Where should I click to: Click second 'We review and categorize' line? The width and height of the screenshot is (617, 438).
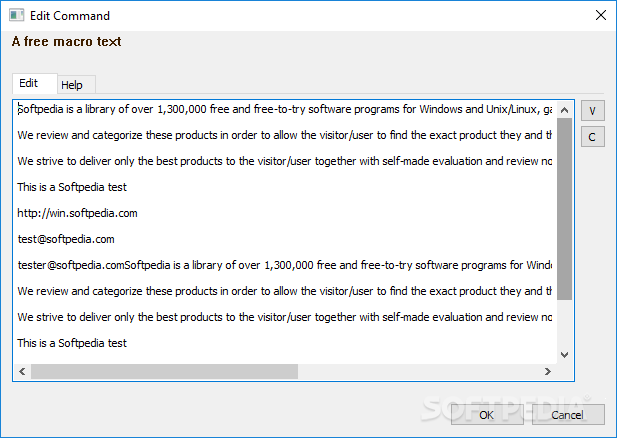285,291
